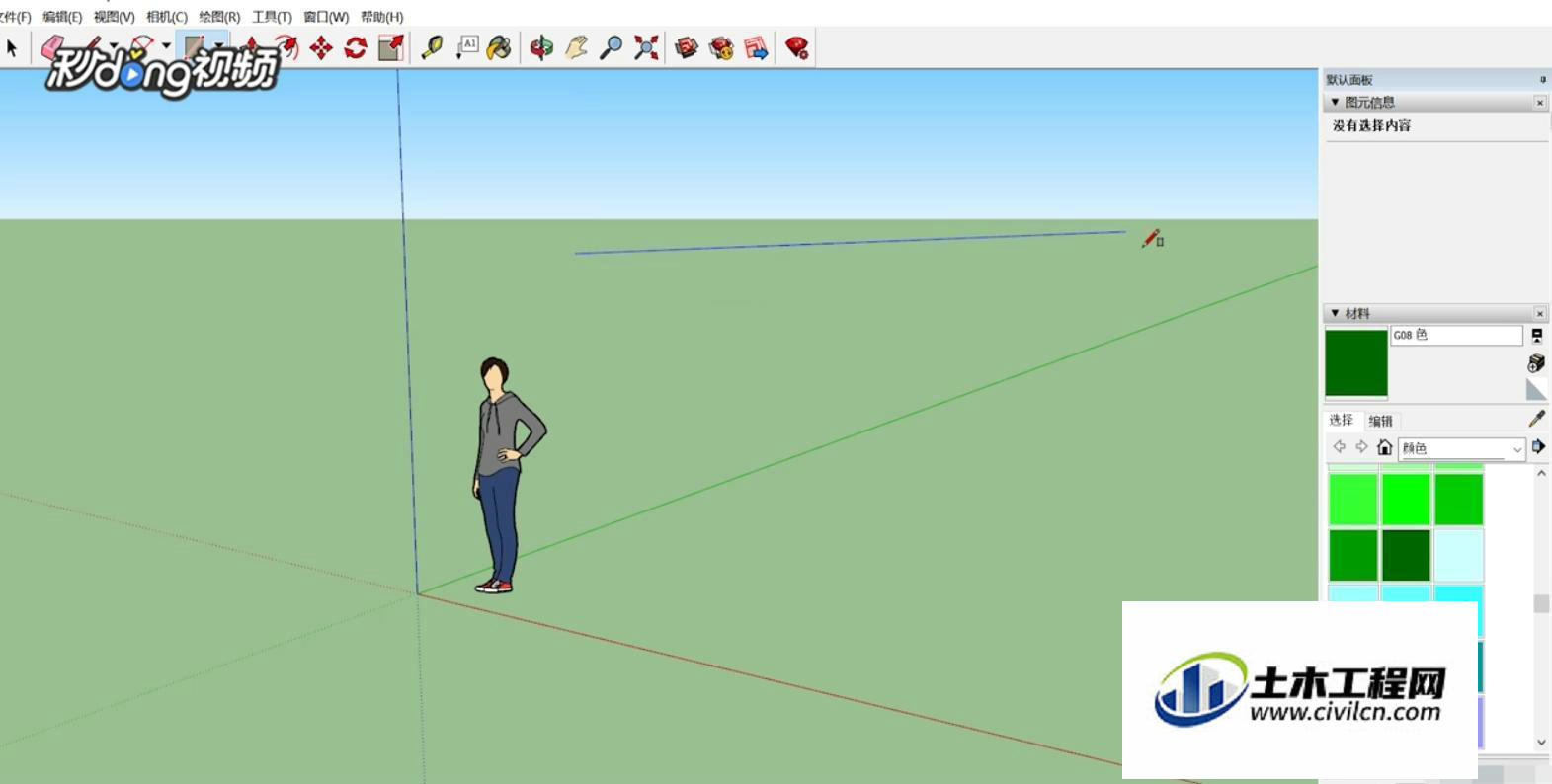This screenshot has width=1552, height=784.
Task: Open the 工具(T) menu
Action: click(x=272, y=17)
